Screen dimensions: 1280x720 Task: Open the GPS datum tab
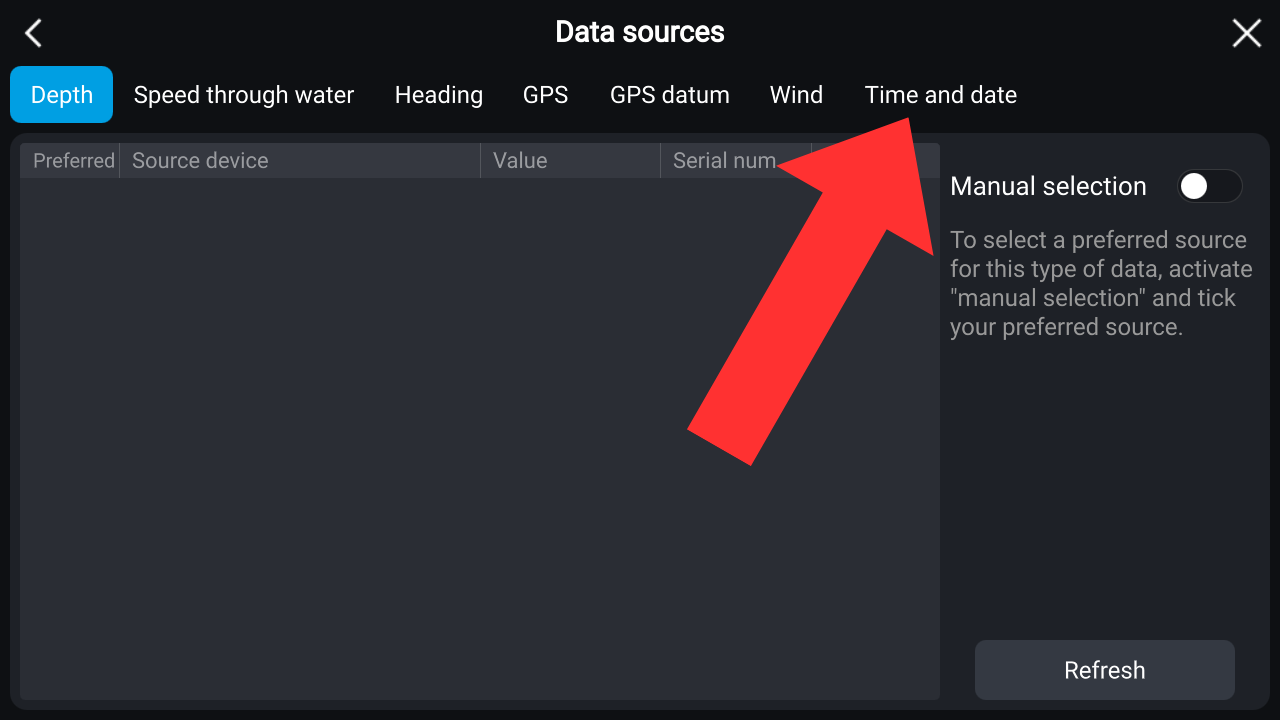(670, 95)
